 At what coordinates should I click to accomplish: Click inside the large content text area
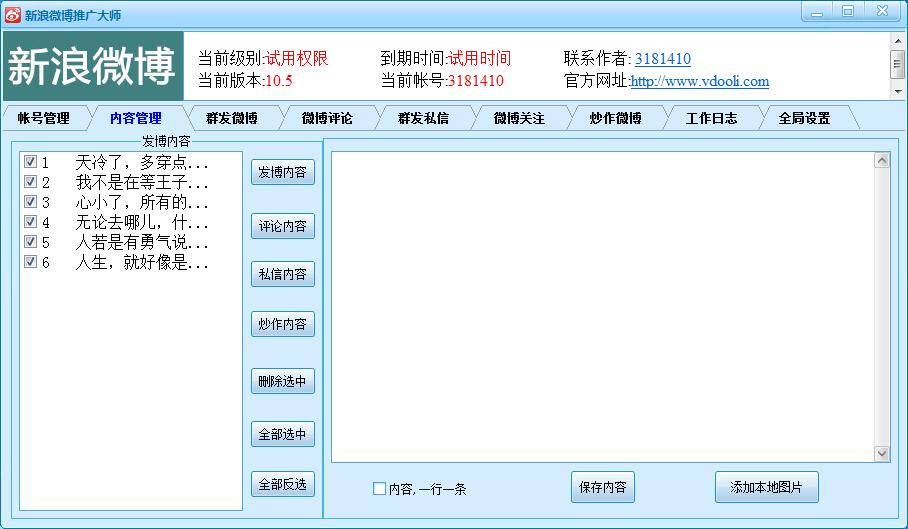(602, 307)
